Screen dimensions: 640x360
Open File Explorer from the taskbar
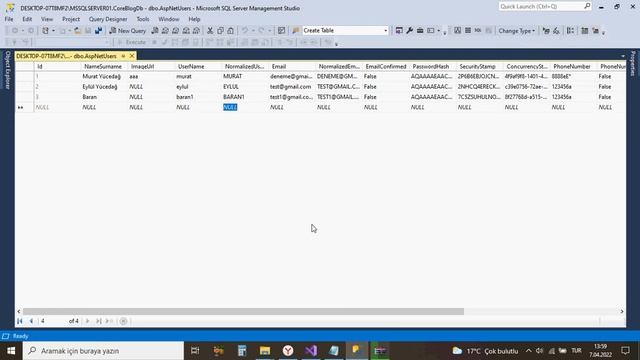pos(265,351)
